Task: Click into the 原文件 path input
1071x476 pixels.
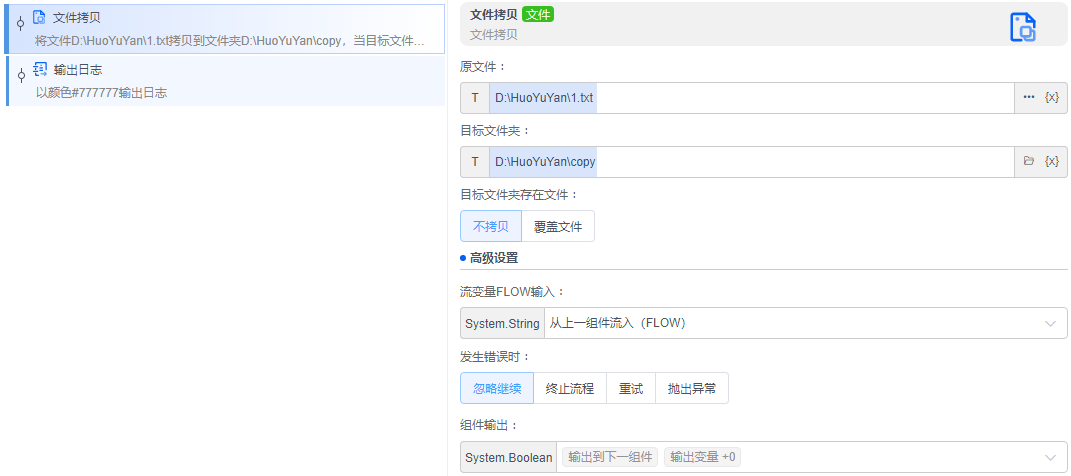Action: point(751,98)
